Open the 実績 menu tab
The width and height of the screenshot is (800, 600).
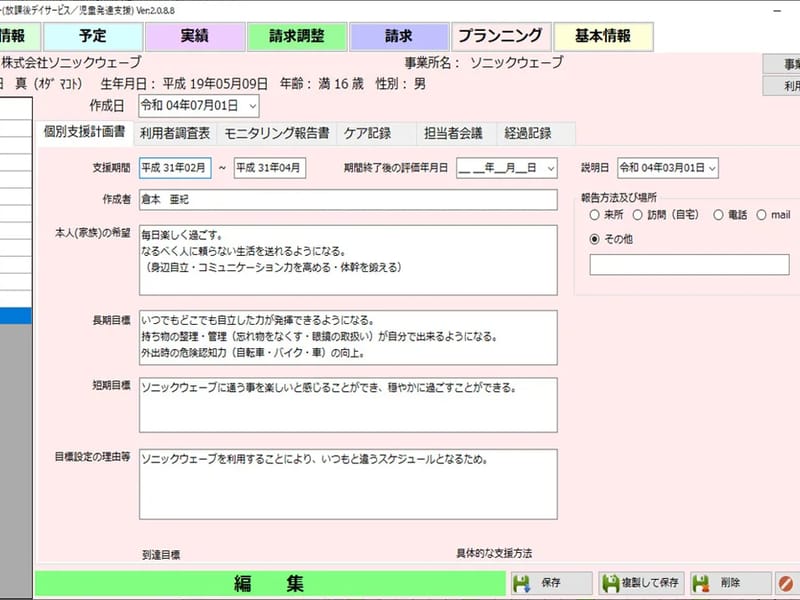195,36
